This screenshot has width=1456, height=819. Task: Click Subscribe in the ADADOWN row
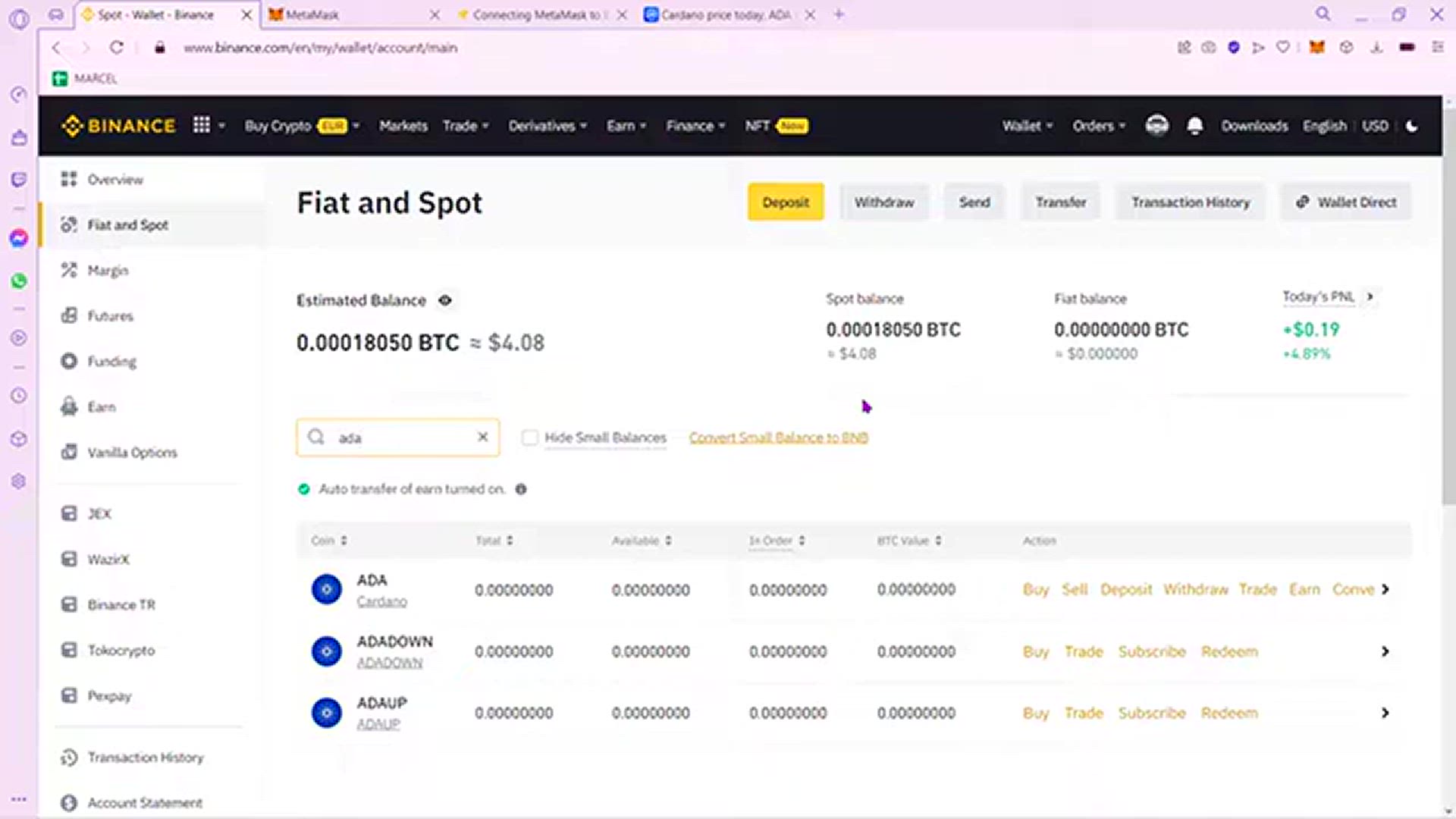click(1152, 651)
